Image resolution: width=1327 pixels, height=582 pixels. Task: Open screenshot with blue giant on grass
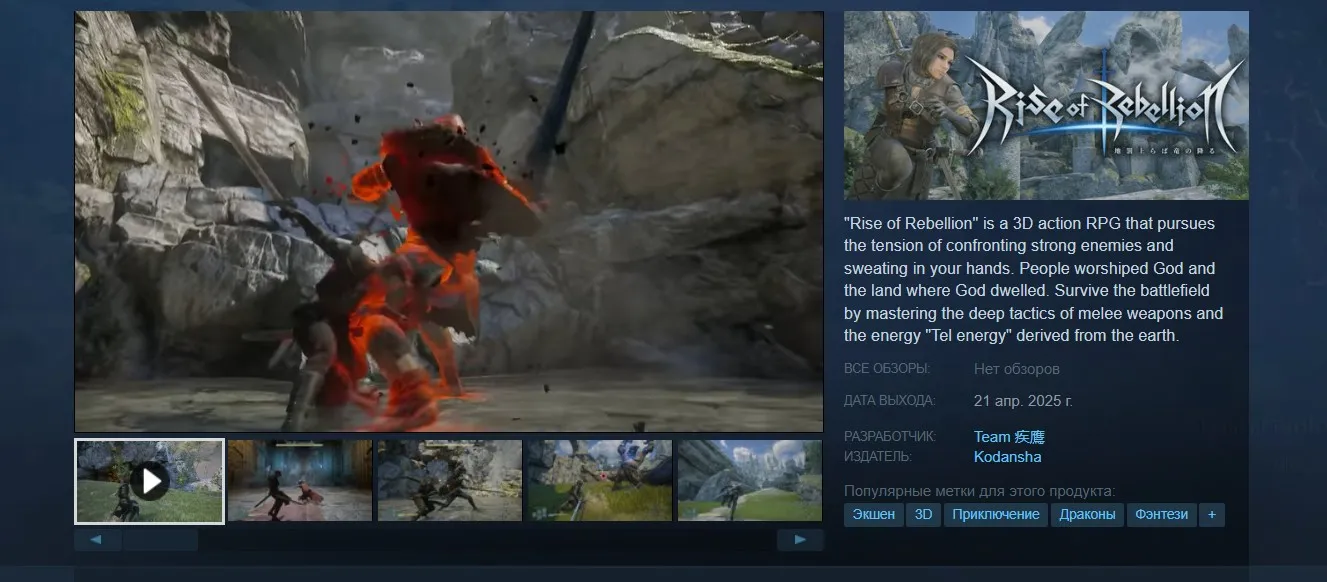(x=600, y=481)
